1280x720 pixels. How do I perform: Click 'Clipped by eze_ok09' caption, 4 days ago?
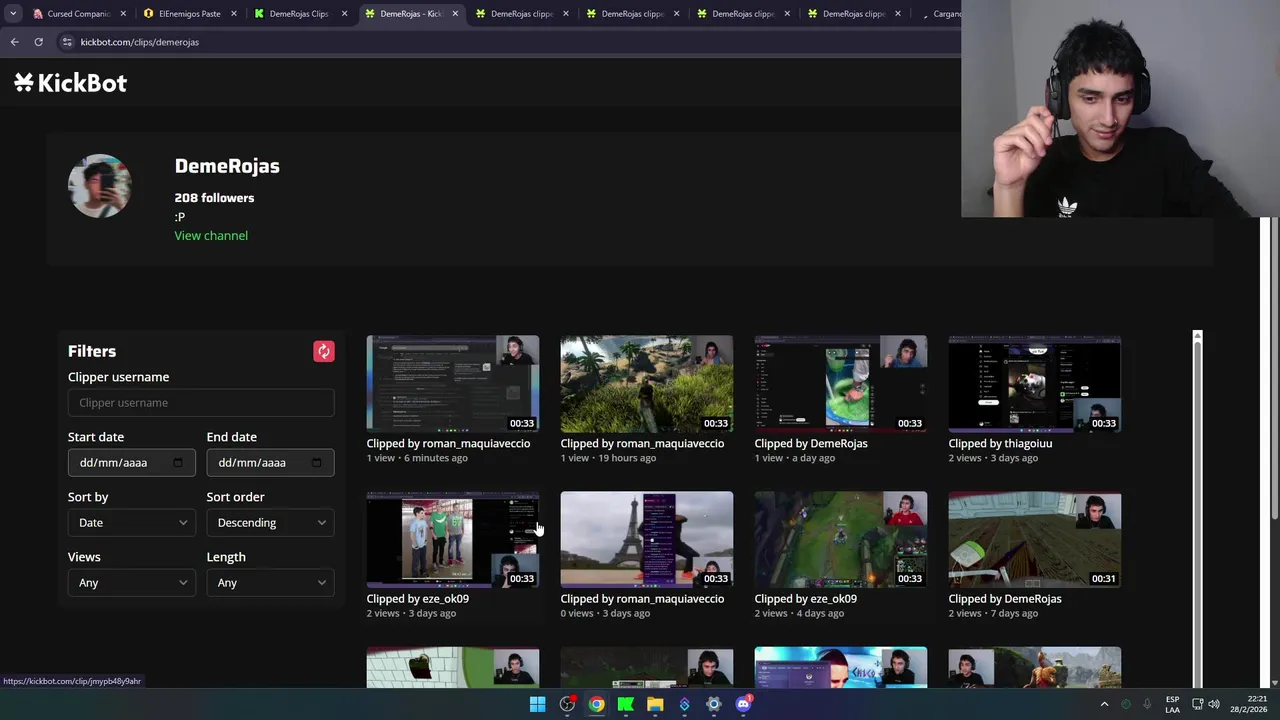(806, 599)
